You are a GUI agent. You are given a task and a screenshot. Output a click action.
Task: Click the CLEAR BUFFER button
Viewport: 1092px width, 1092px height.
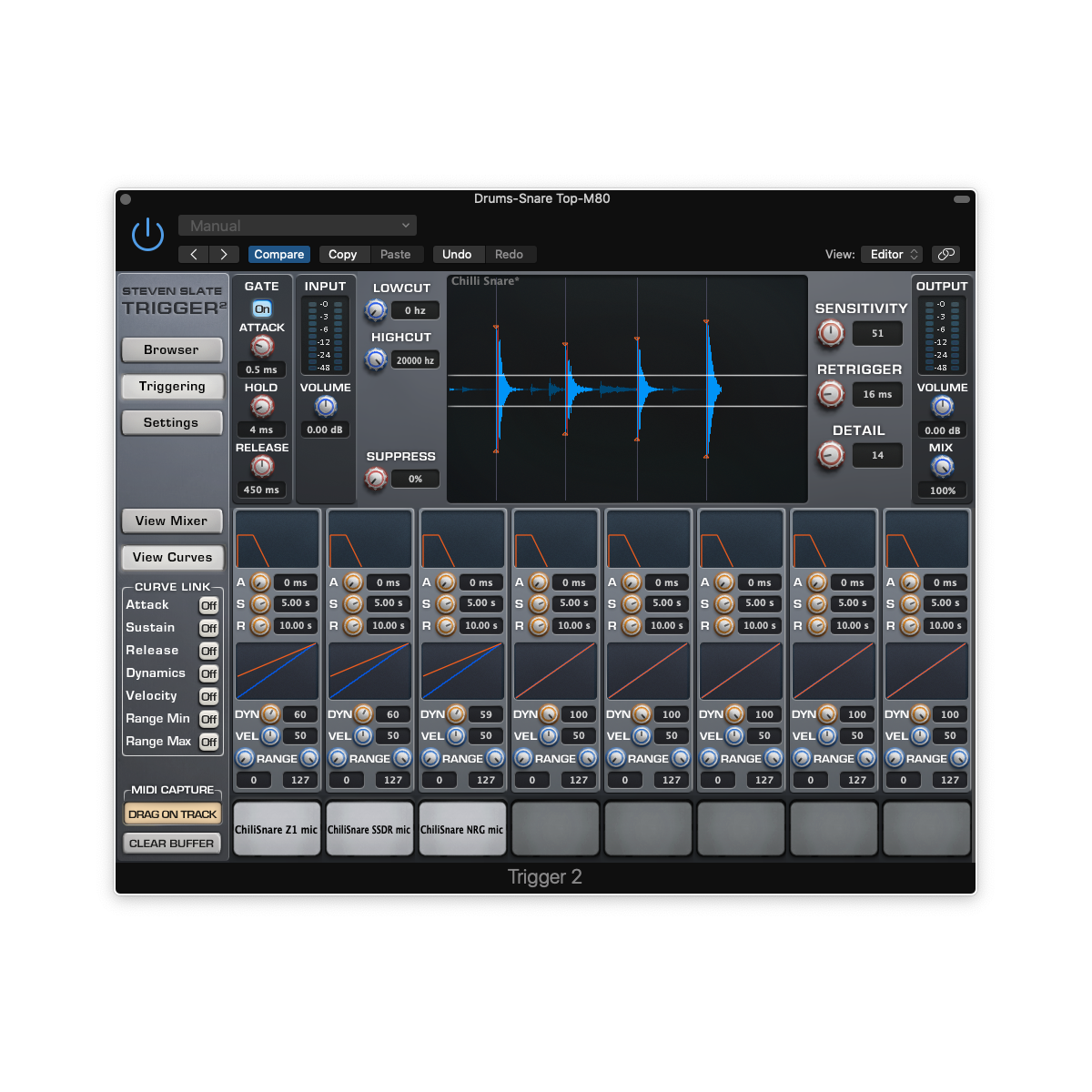pyautogui.click(x=172, y=844)
